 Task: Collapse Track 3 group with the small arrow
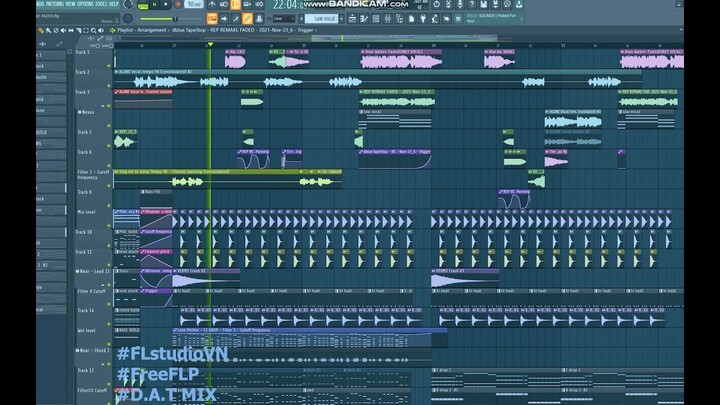(103, 106)
